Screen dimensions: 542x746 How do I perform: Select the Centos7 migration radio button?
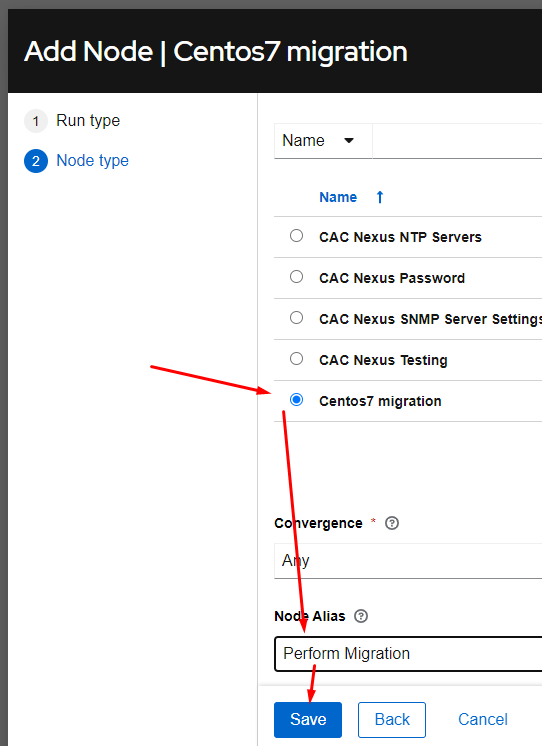[x=296, y=400]
